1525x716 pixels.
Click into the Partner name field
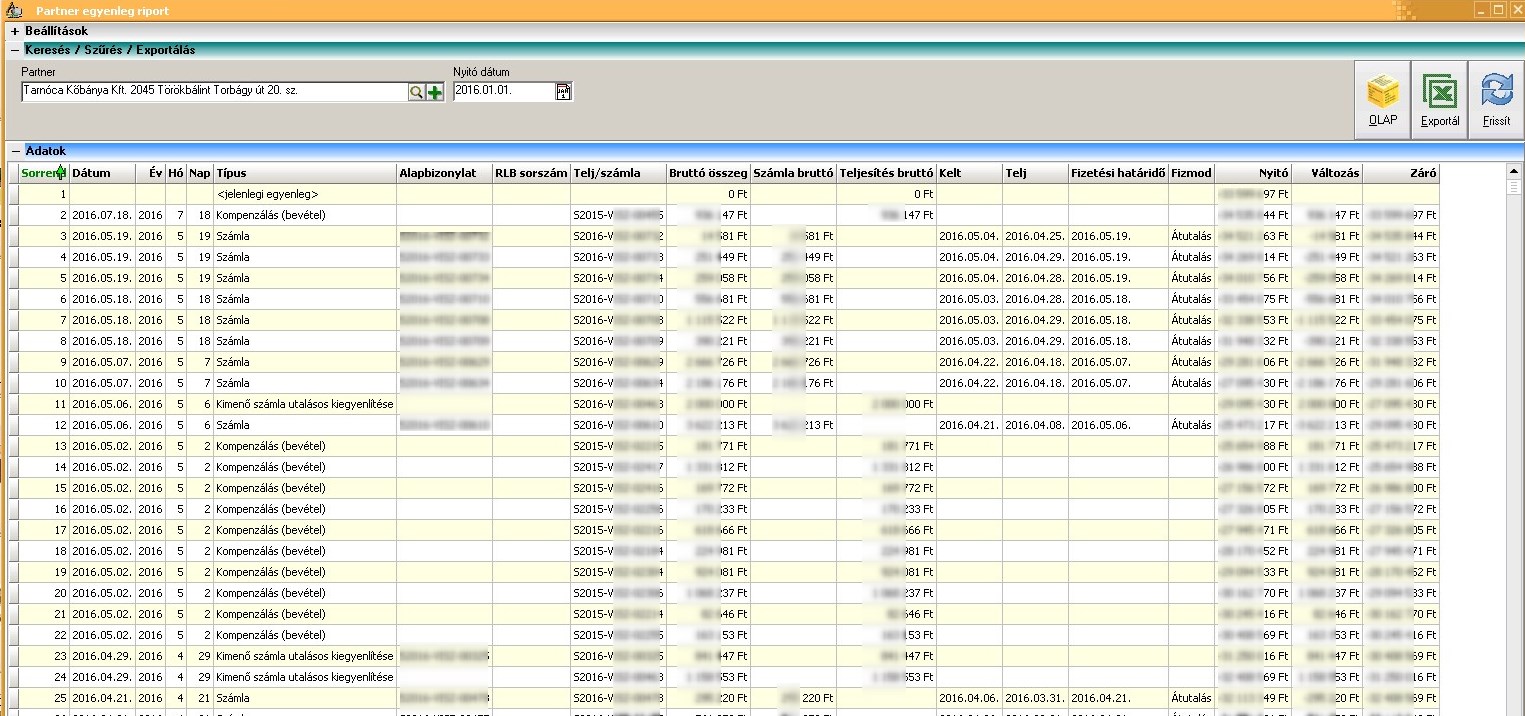tap(212, 91)
